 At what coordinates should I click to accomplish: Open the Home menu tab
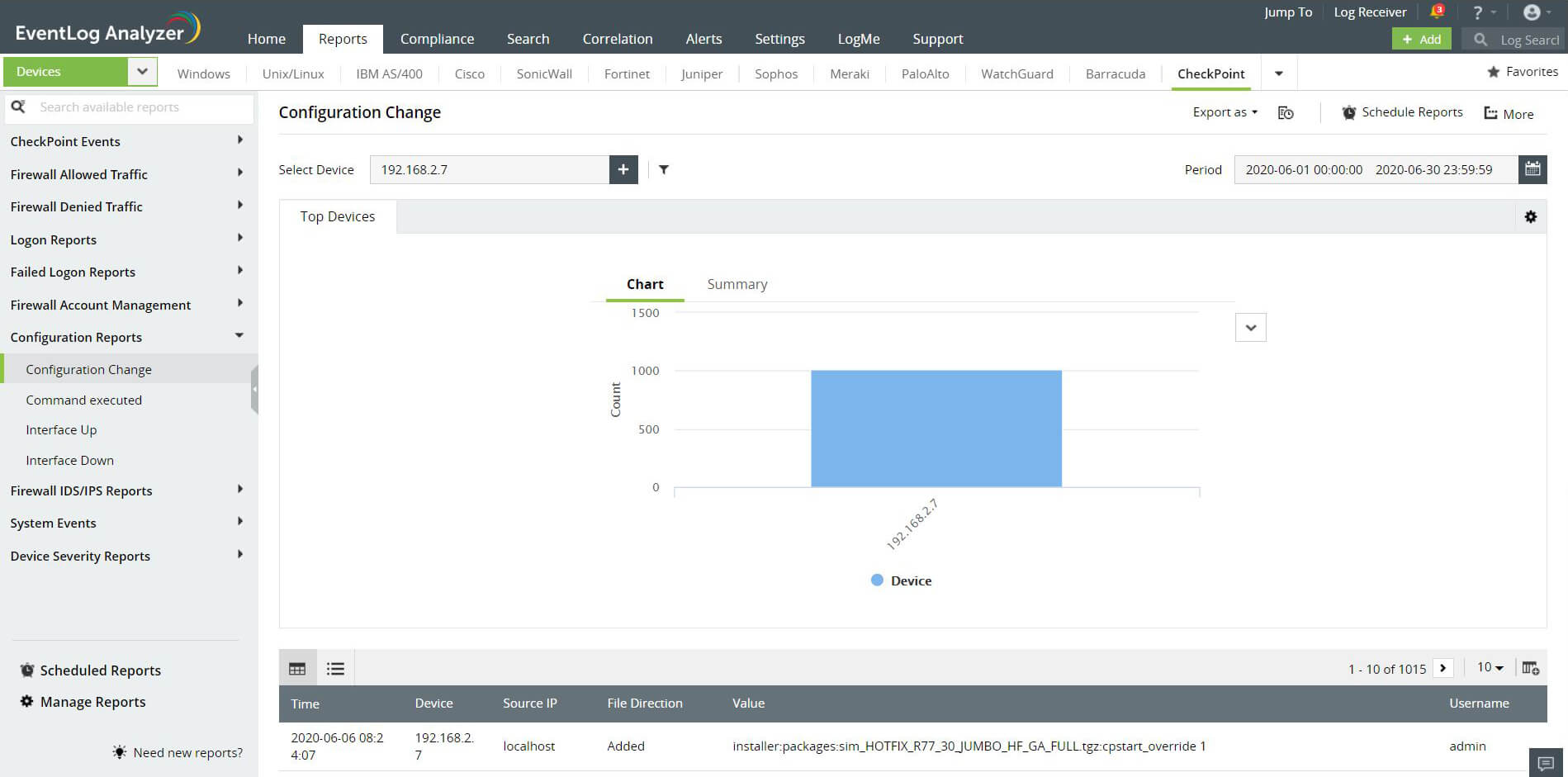tap(267, 39)
